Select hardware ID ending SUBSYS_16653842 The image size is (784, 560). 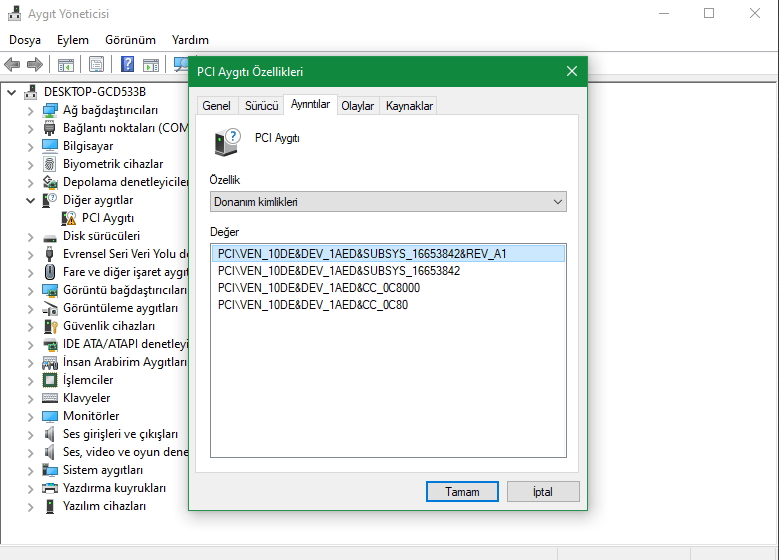[x=388, y=270]
